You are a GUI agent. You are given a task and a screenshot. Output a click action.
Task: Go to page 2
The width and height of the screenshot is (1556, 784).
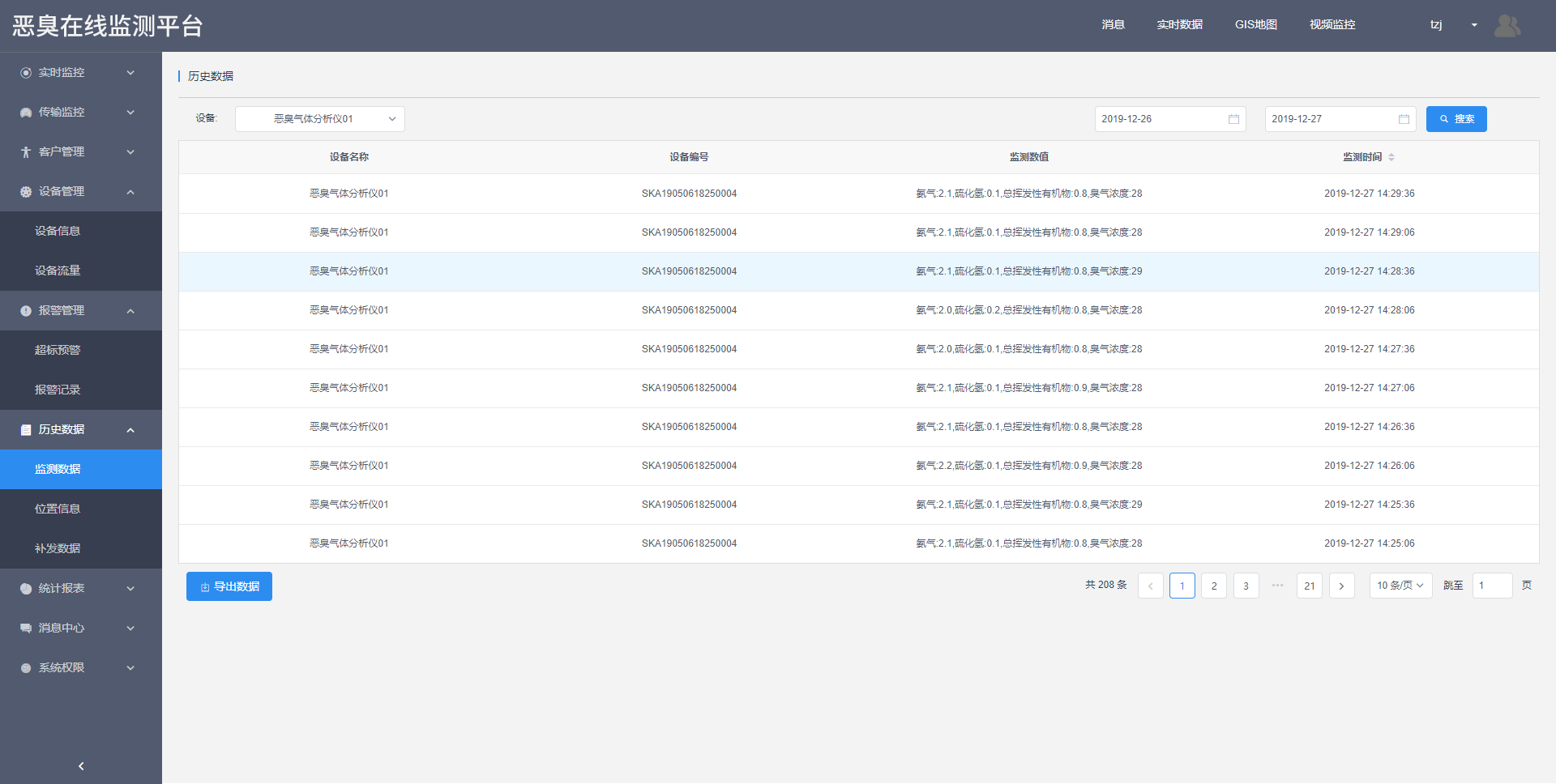1214,586
